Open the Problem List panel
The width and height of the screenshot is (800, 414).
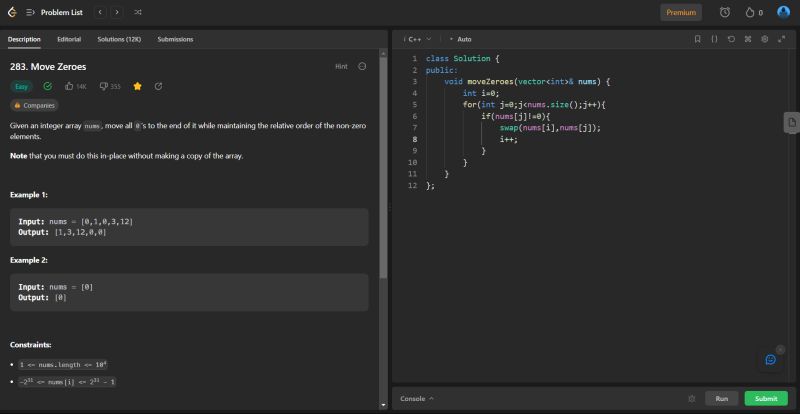click(55, 13)
